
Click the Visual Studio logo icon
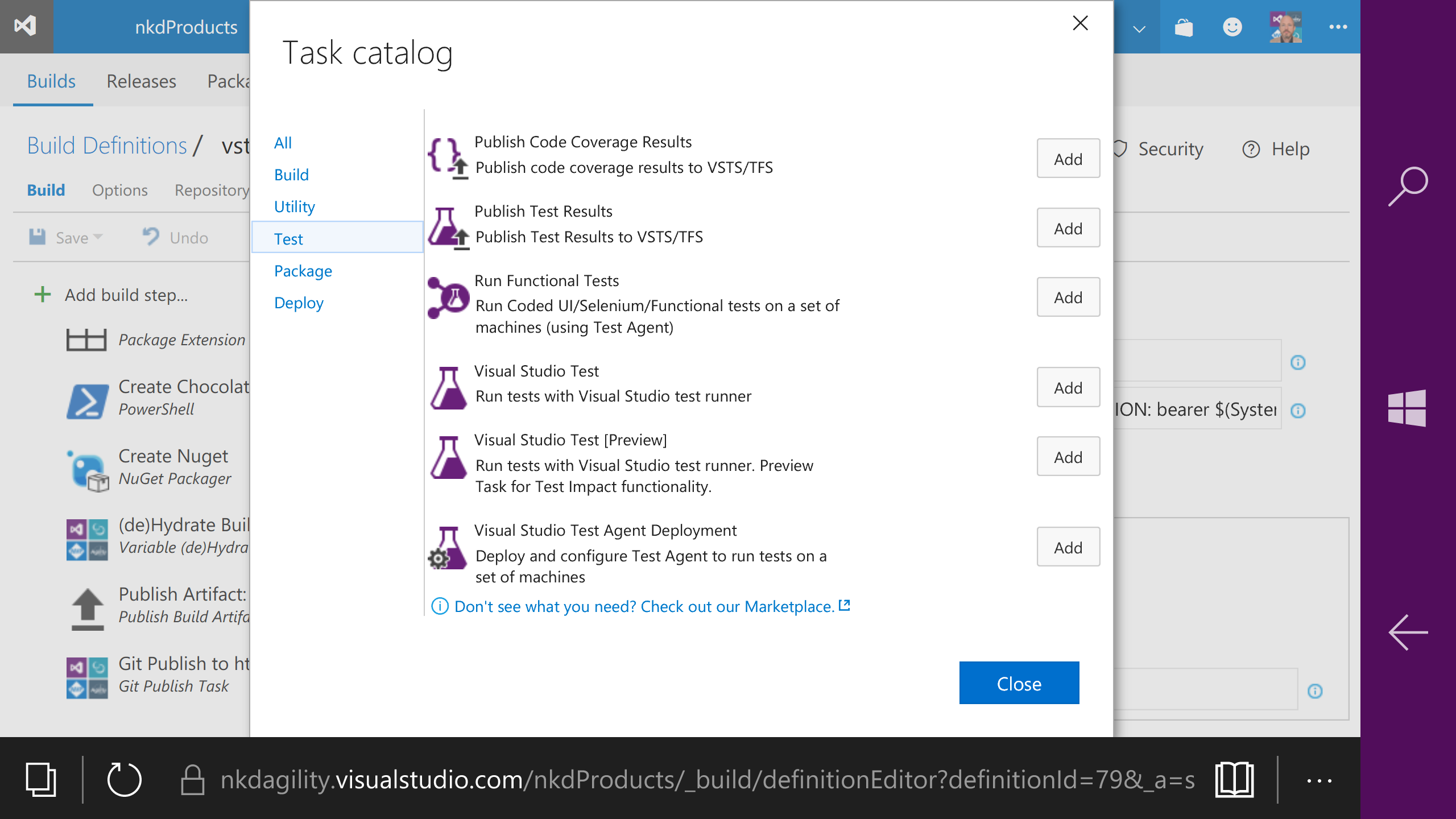point(26,26)
